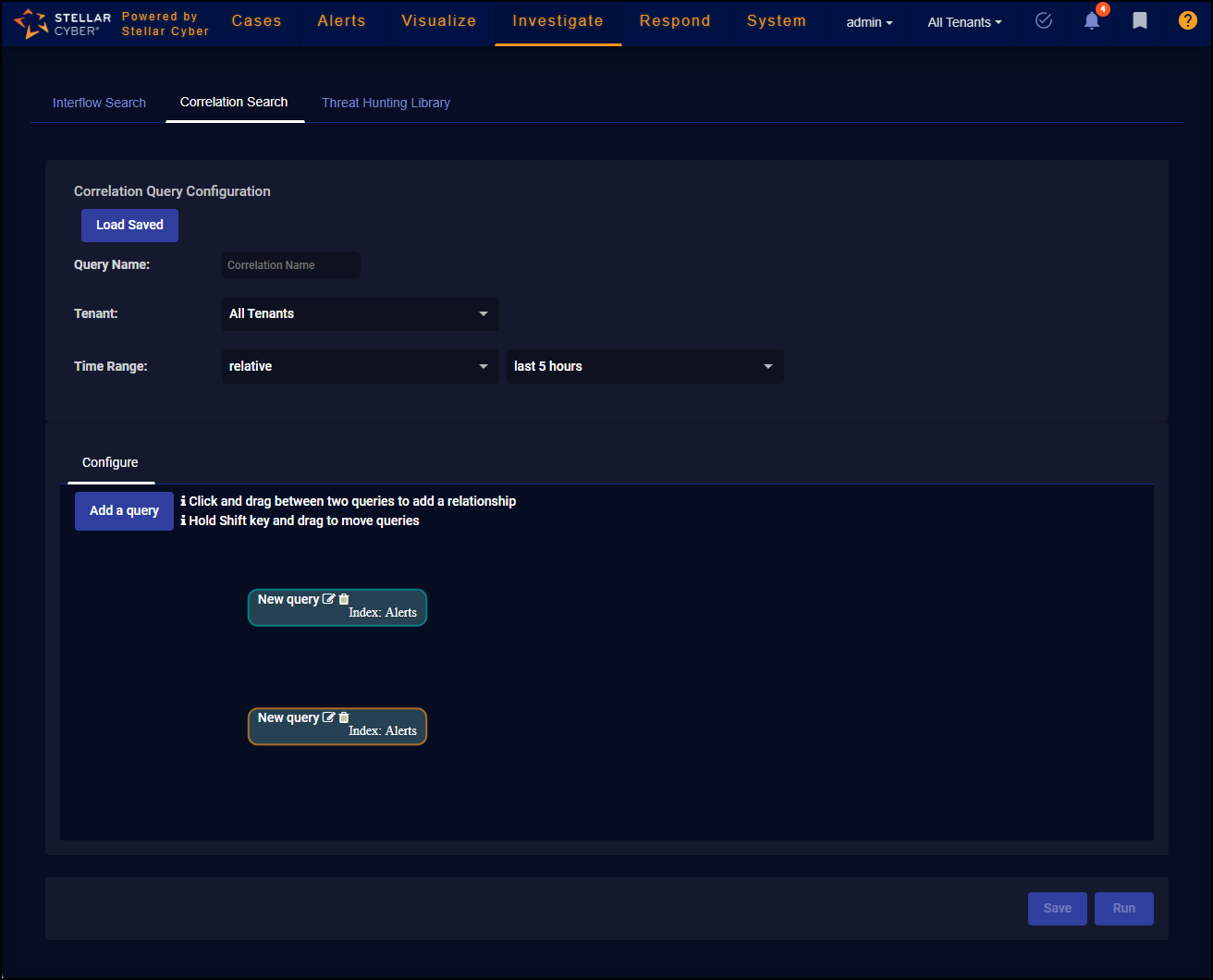This screenshot has height=980, width=1213.
Task: Click the Add a query button
Action: (124, 510)
